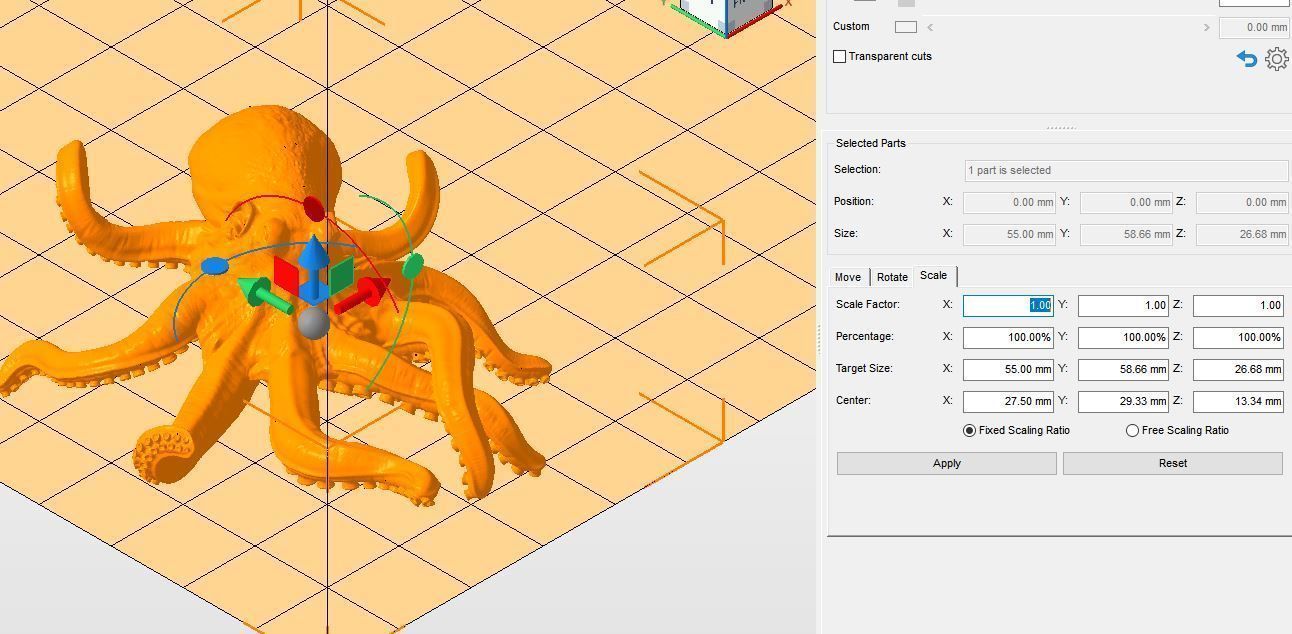Click the Reset button
The width and height of the screenshot is (1292, 634).
[1173, 463]
